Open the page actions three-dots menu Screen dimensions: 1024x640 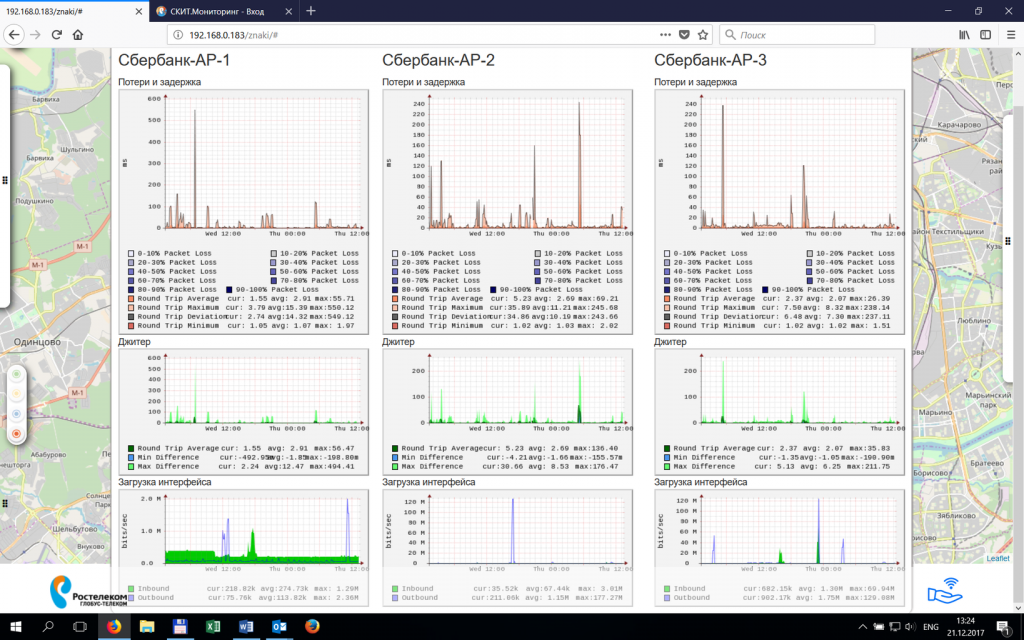coord(665,35)
